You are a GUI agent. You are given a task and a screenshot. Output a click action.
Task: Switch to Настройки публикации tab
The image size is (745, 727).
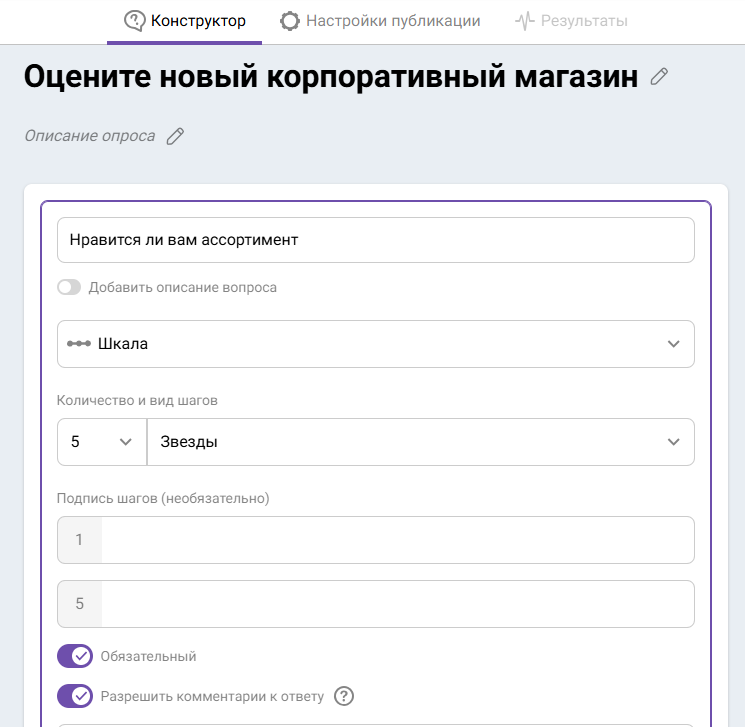tap(380, 21)
